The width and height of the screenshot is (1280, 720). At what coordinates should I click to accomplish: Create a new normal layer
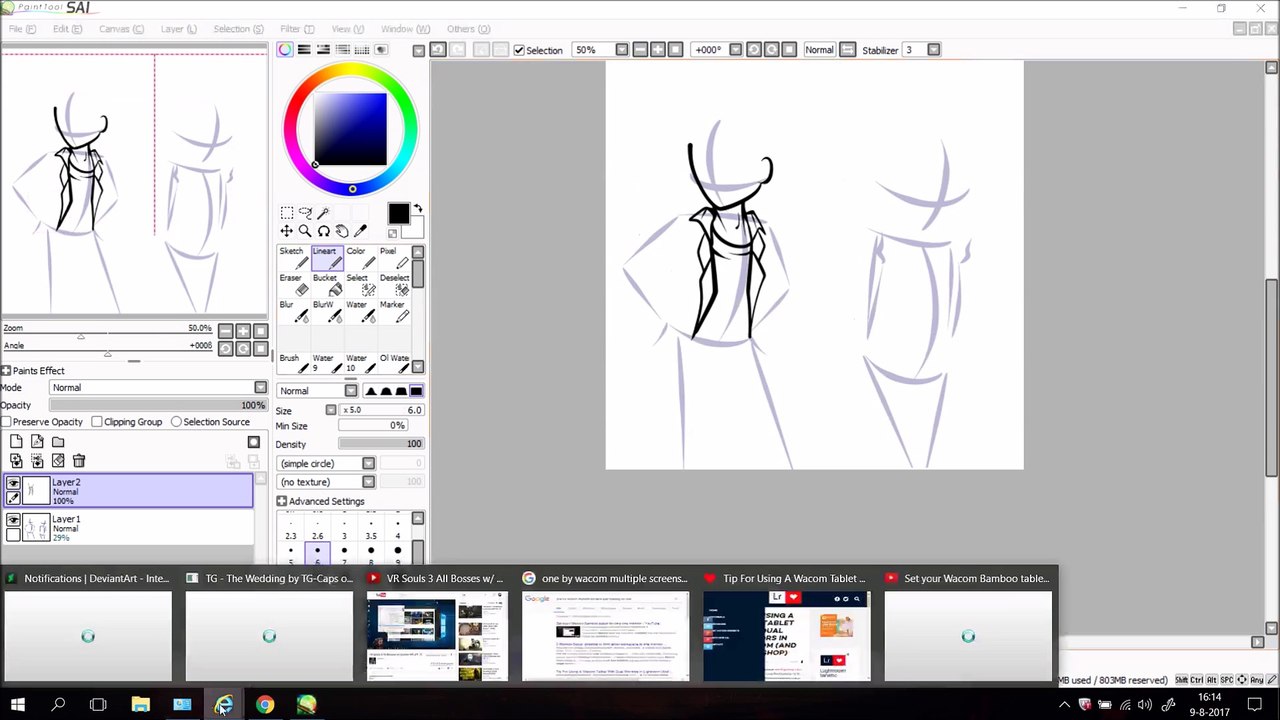[16, 442]
